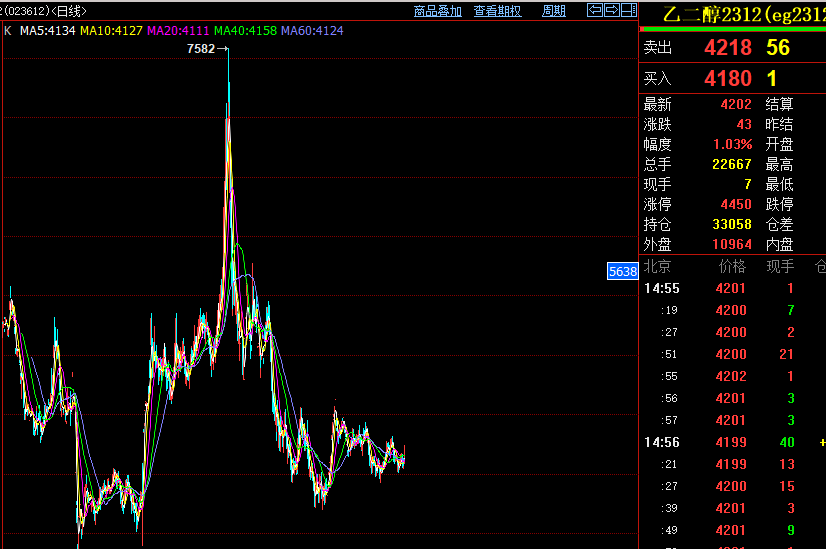Click the 买入 bid price 4180
The image size is (826, 549).
click(x=727, y=79)
